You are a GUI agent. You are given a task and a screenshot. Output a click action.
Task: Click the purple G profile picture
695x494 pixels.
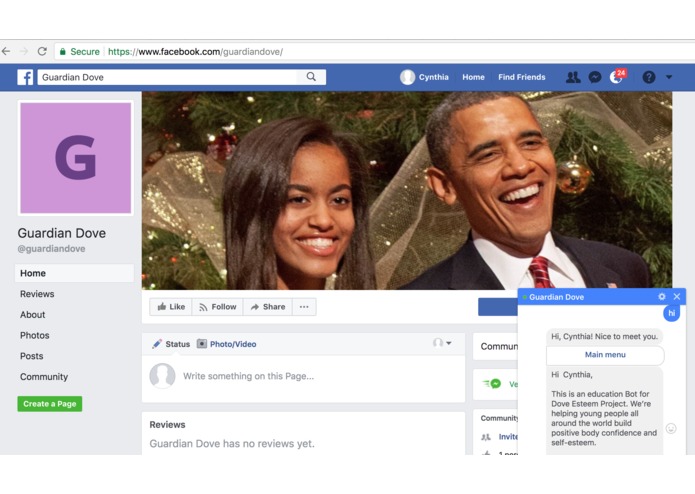(76, 158)
